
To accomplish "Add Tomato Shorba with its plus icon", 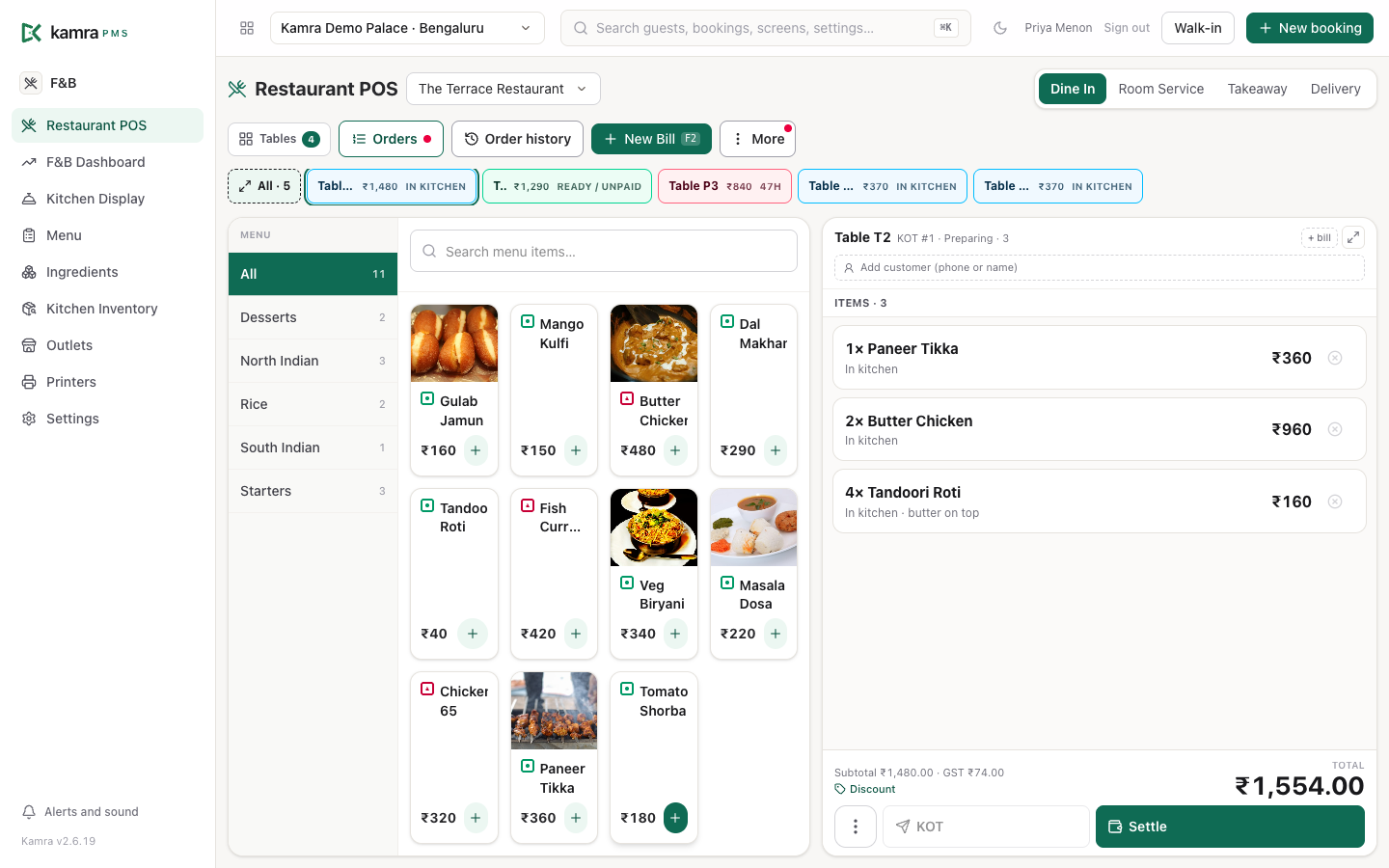I will 675,818.
